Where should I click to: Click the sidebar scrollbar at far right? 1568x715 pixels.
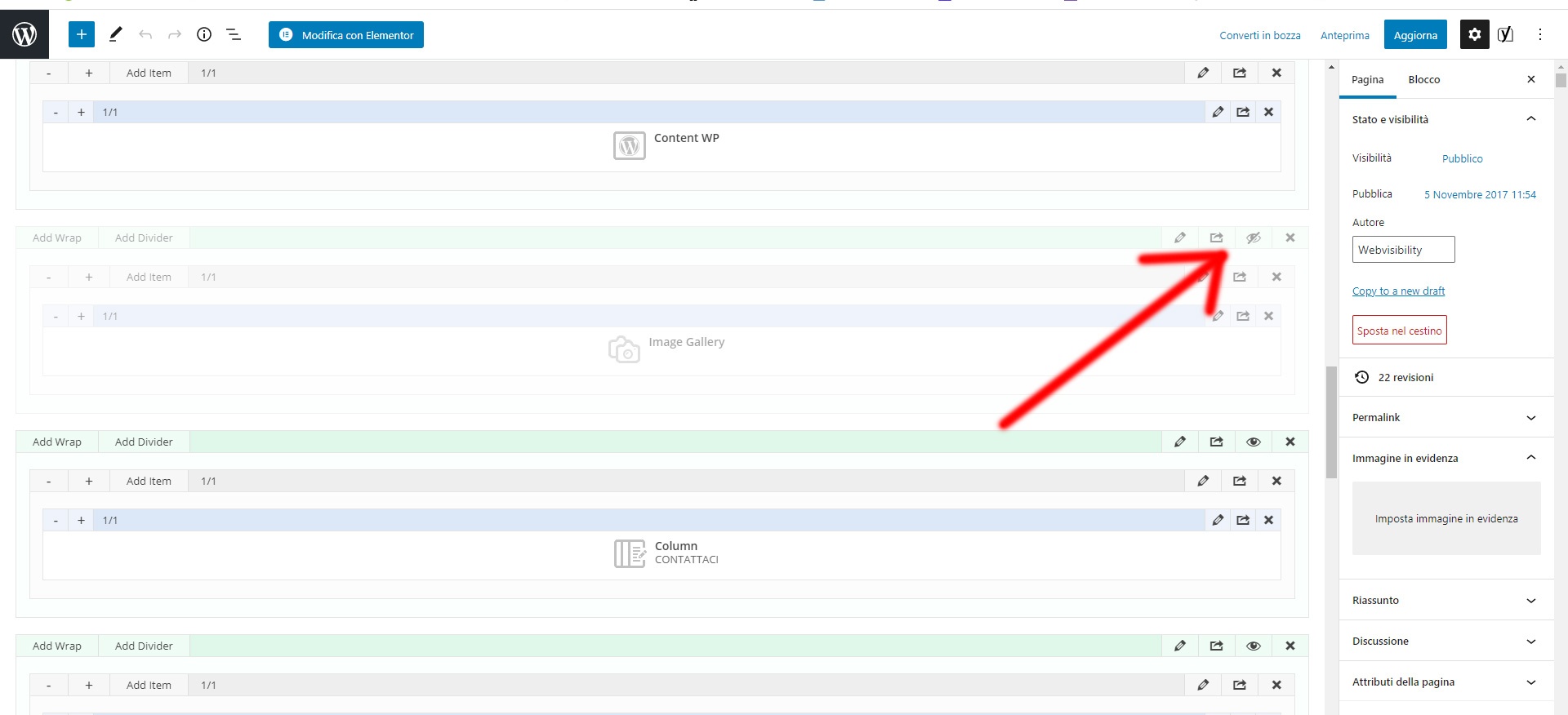(1561, 80)
